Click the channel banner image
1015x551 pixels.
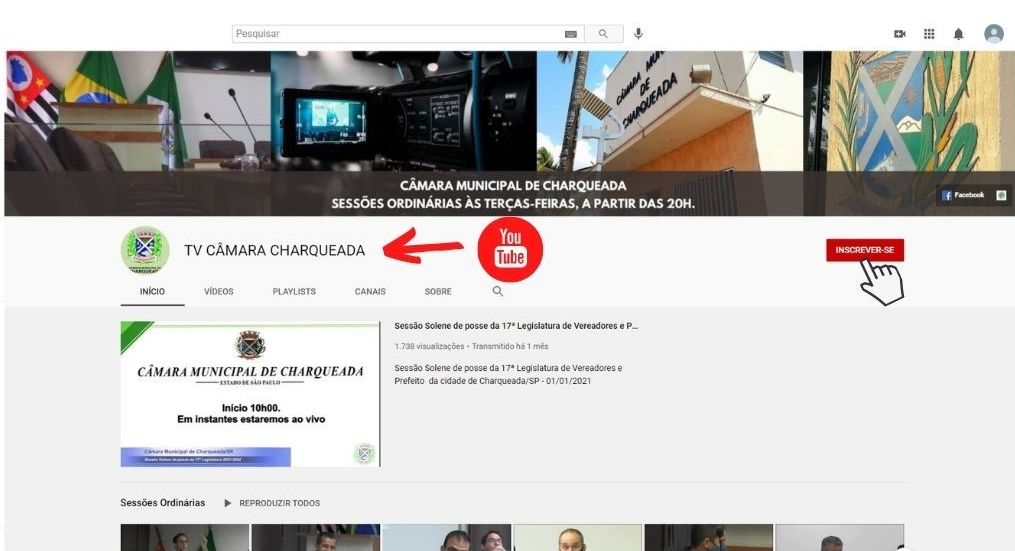[x=509, y=133]
